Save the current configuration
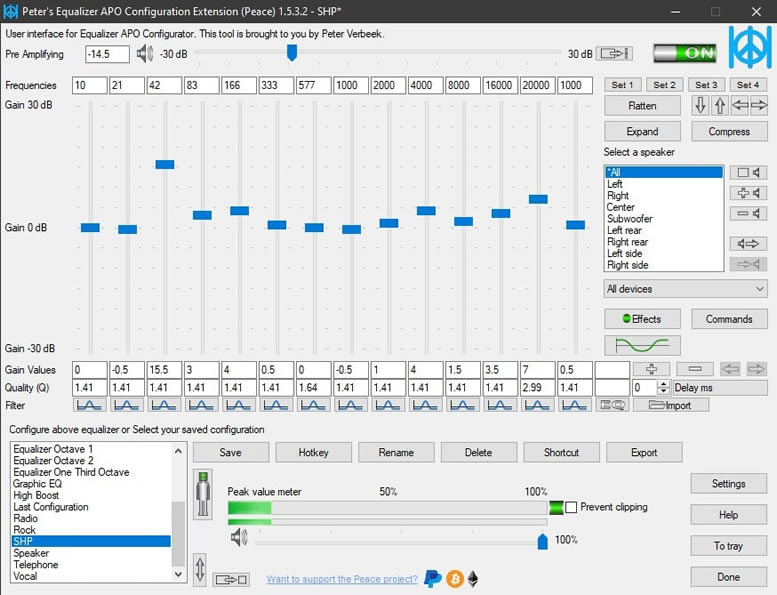The image size is (777, 595). pyautogui.click(x=230, y=452)
